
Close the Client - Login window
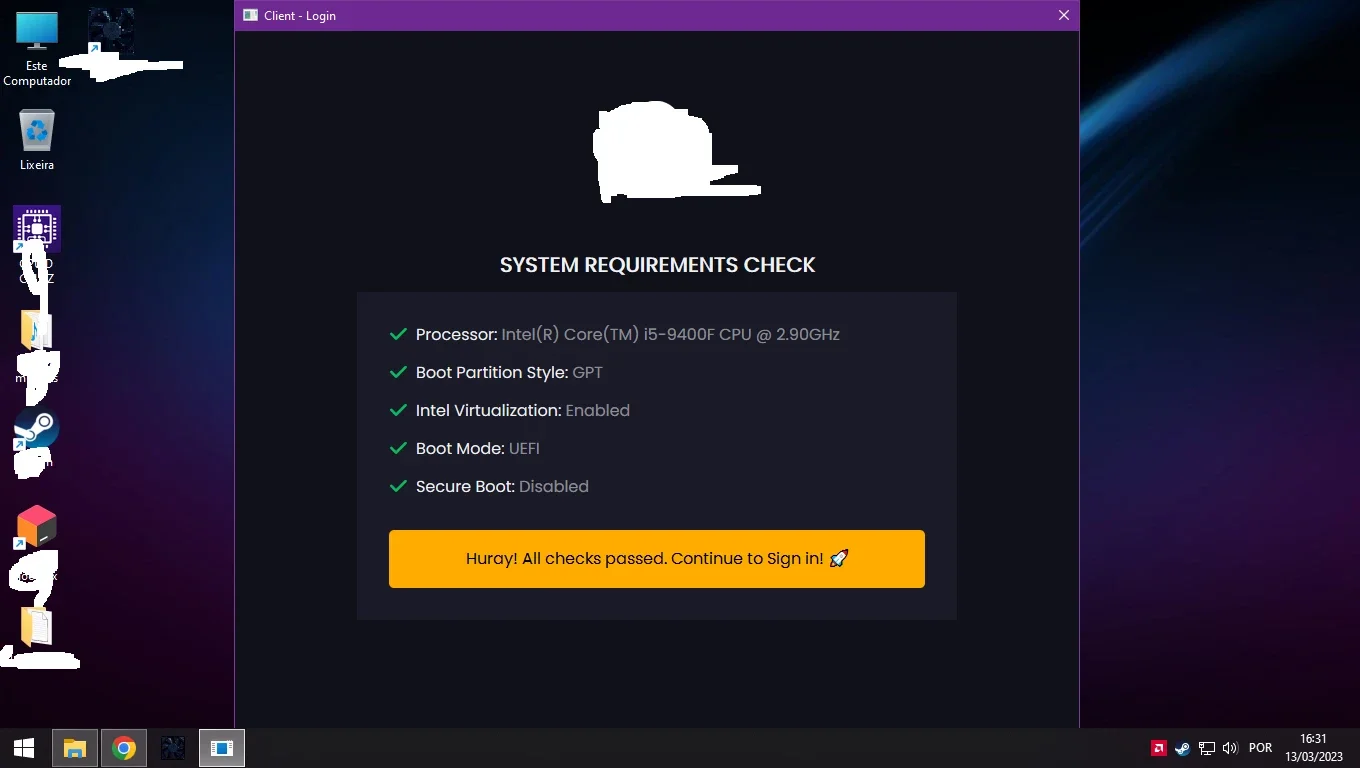click(1064, 15)
